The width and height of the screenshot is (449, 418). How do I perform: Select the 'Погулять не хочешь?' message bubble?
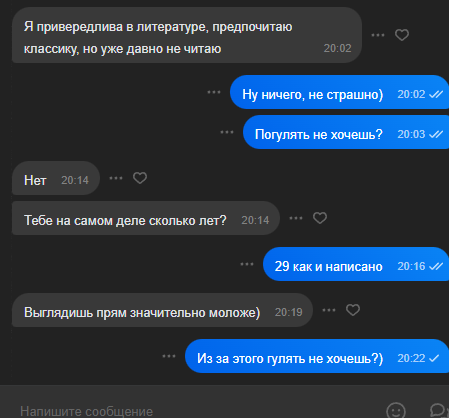tap(346, 132)
